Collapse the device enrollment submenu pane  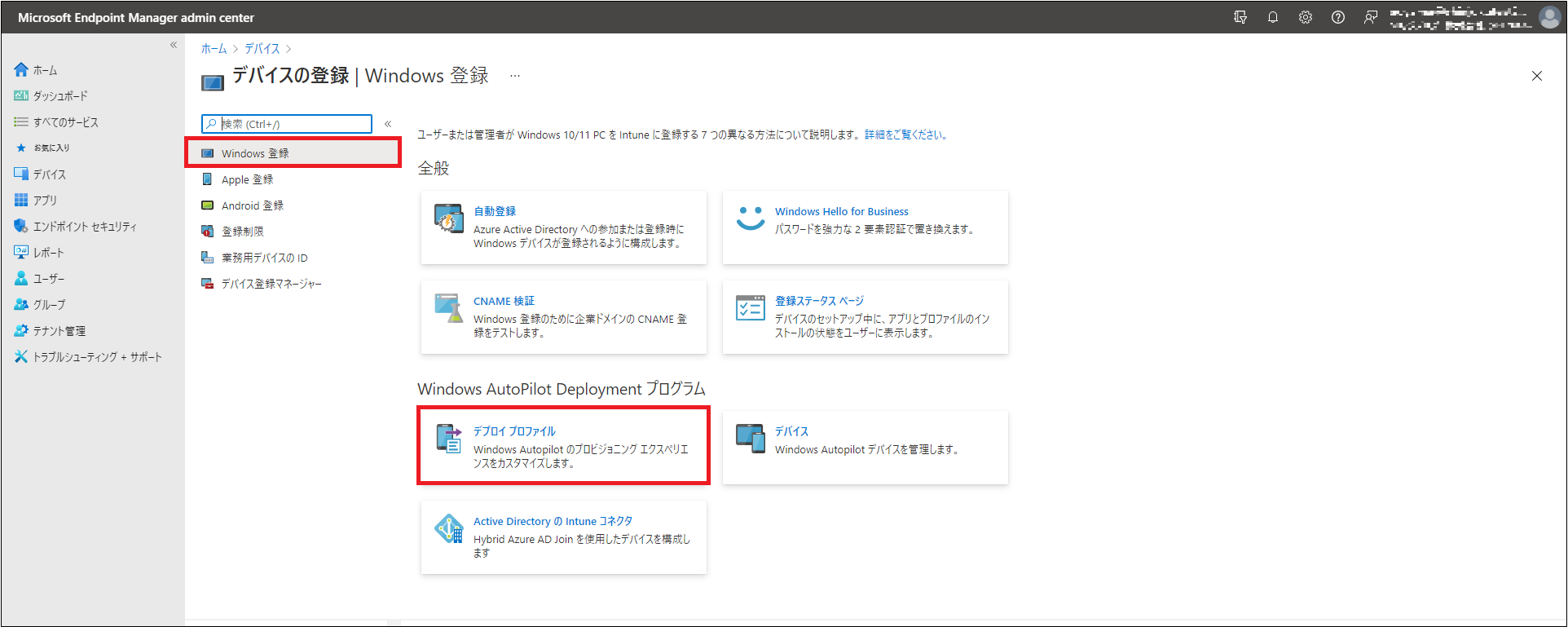point(388,124)
